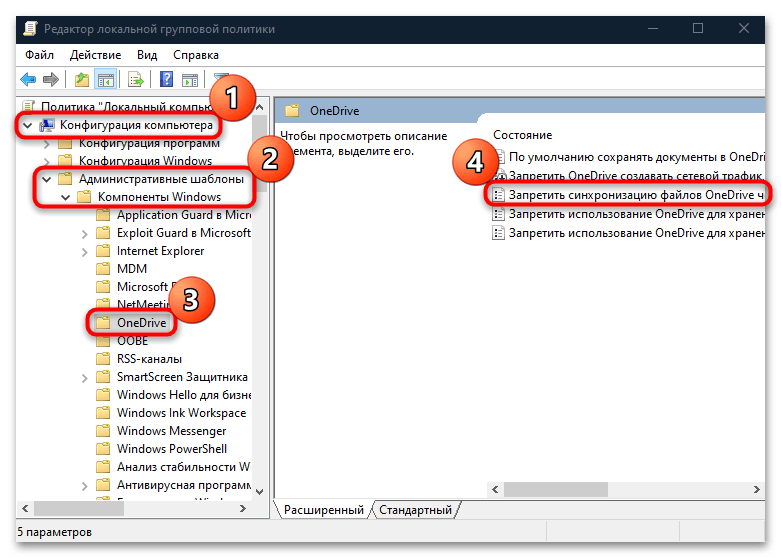The width and height of the screenshot is (781, 558).
Task: Expand the Конфигурация программ node
Action: 47,143
